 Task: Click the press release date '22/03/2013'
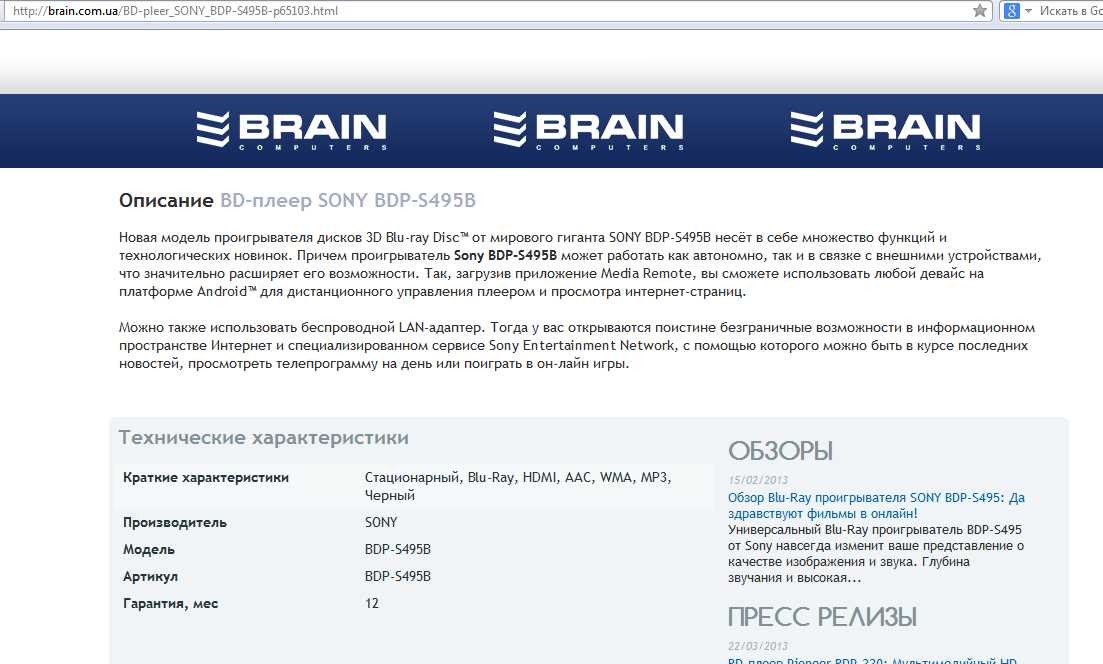point(758,646)
